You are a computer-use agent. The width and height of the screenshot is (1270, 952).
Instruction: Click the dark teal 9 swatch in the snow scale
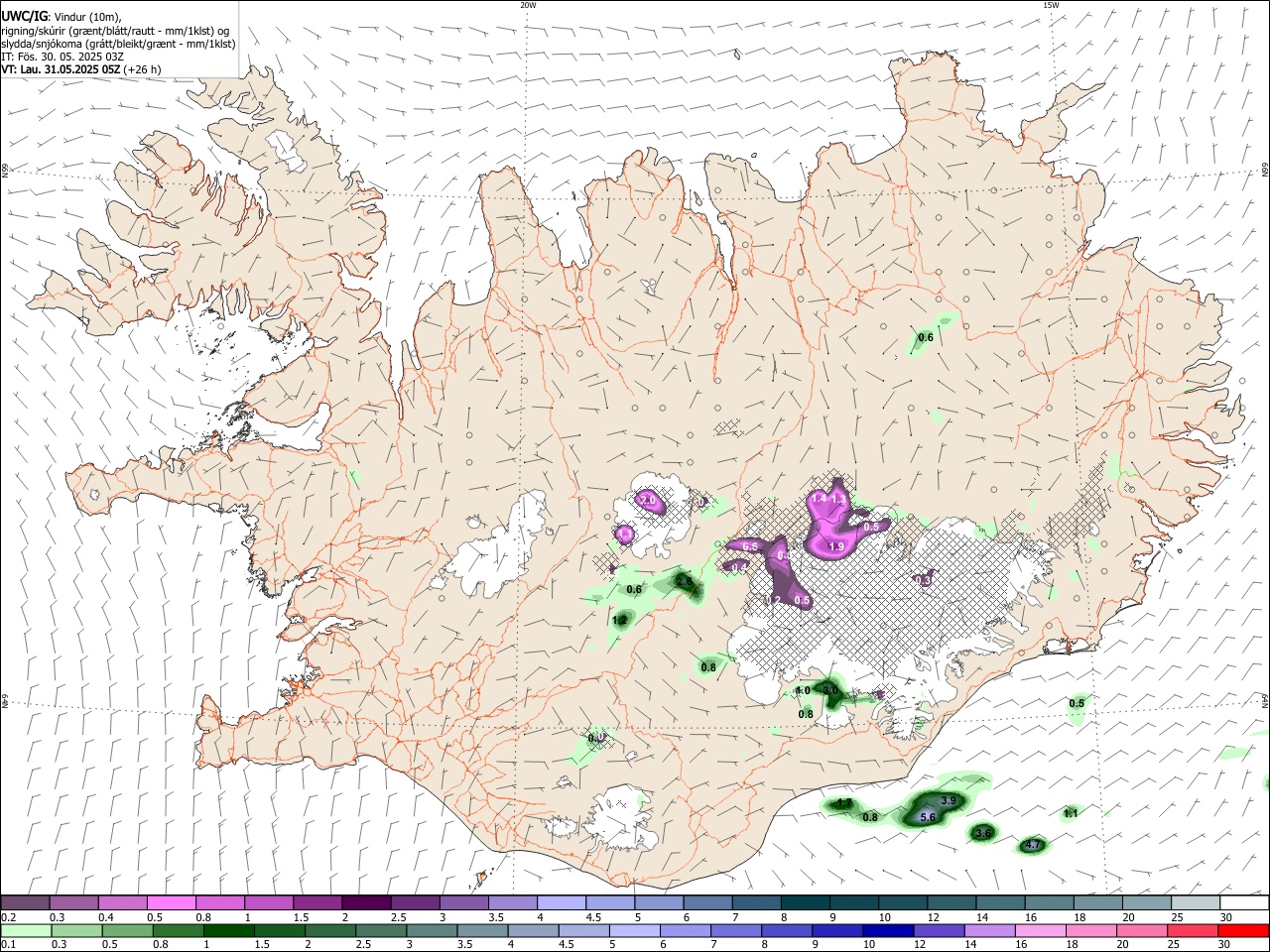coord(853,903)
